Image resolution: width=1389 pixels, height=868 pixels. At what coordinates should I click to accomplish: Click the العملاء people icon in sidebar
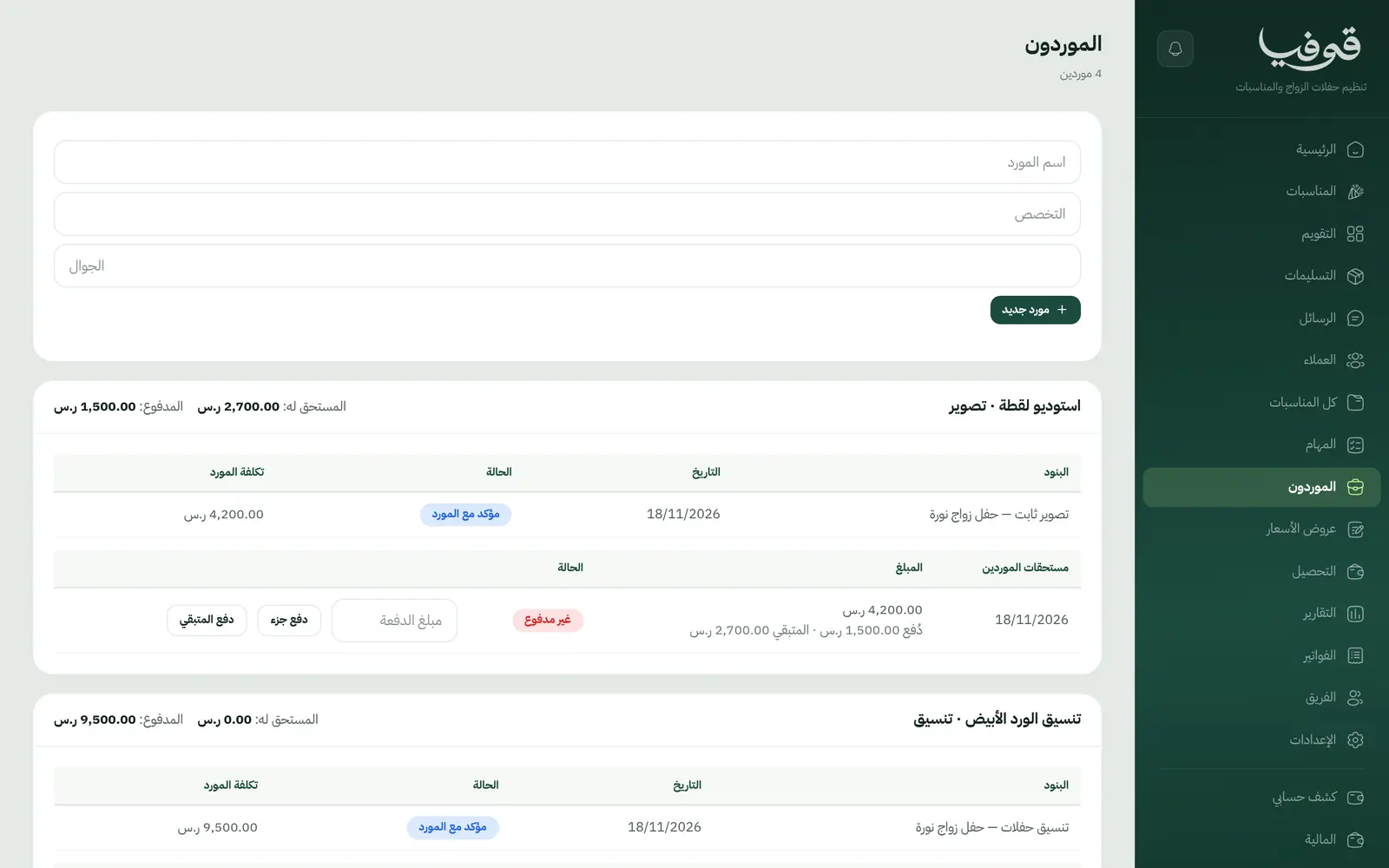pos(1355,360)
